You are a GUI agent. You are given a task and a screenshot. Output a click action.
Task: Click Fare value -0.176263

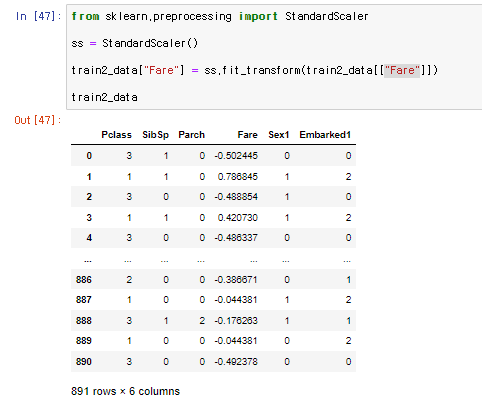[236, 321]
